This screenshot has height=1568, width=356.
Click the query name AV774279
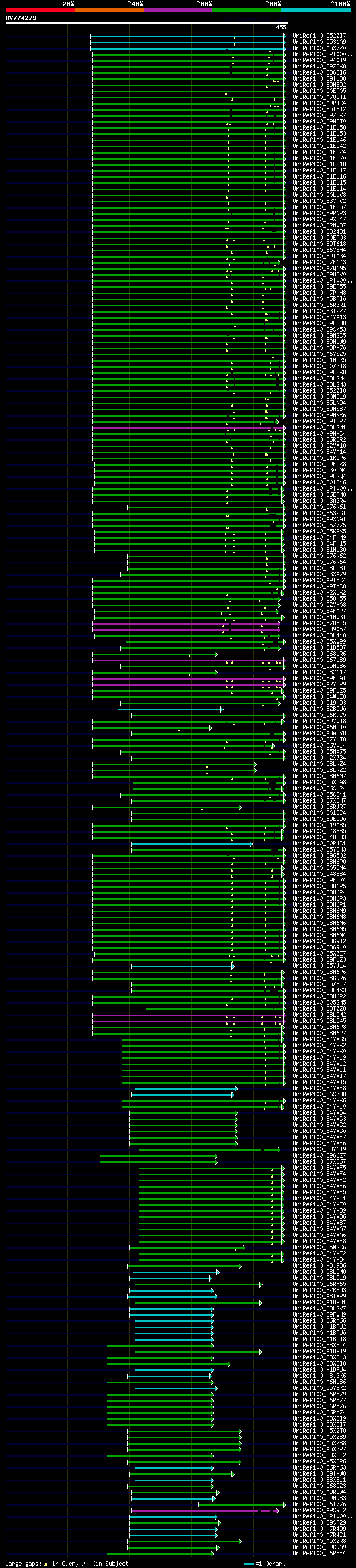coord(21,18)
